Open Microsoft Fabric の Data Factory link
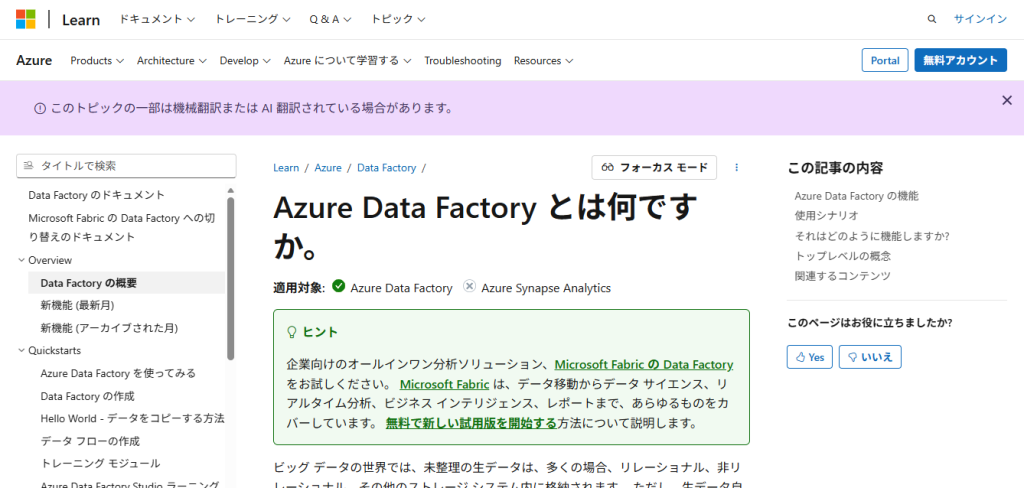1024x488 pixels. (x=644, y=365)
